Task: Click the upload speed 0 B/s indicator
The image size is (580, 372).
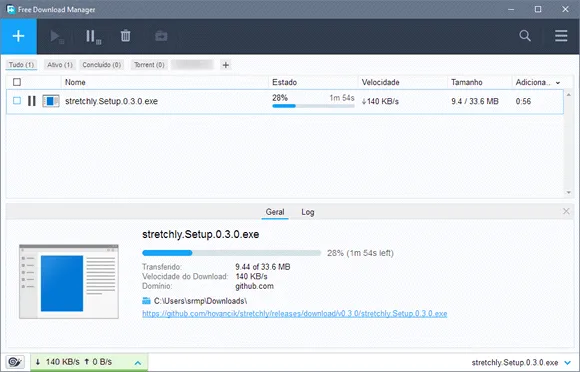Action: point(98,362)
